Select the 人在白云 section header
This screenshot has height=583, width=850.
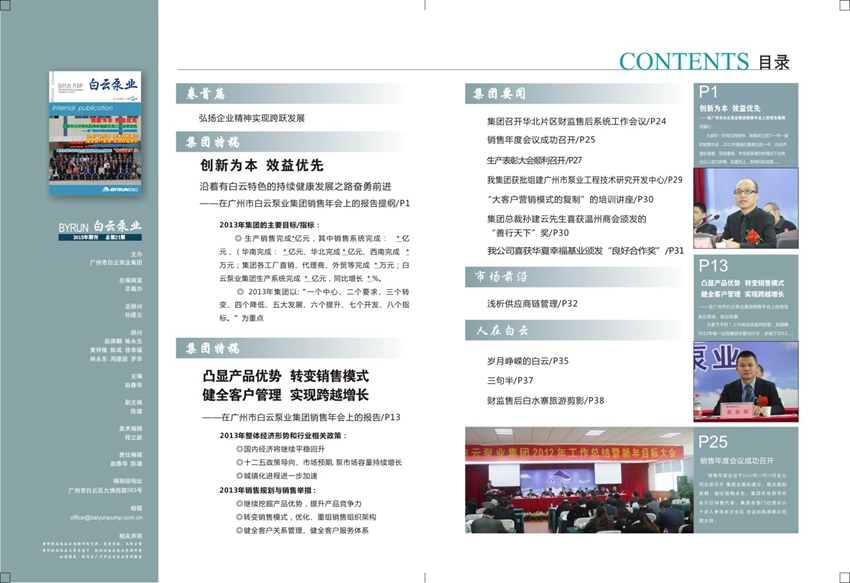pyautogui.click(x=498, y=330)
